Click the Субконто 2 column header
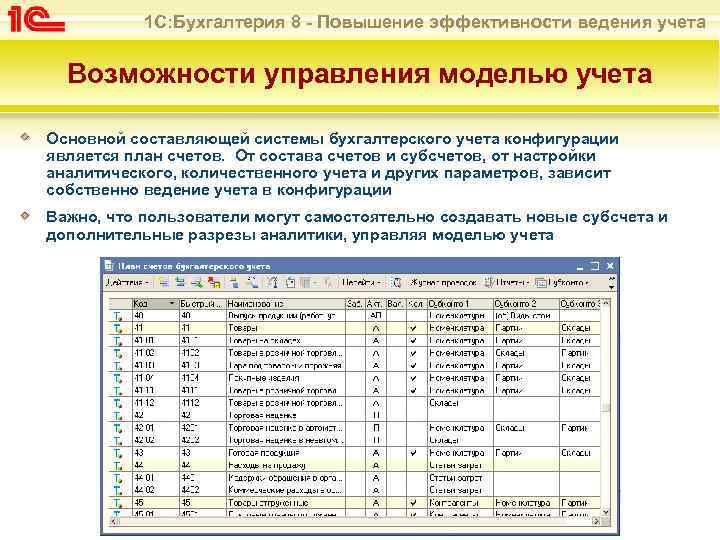 pos(526,304)
